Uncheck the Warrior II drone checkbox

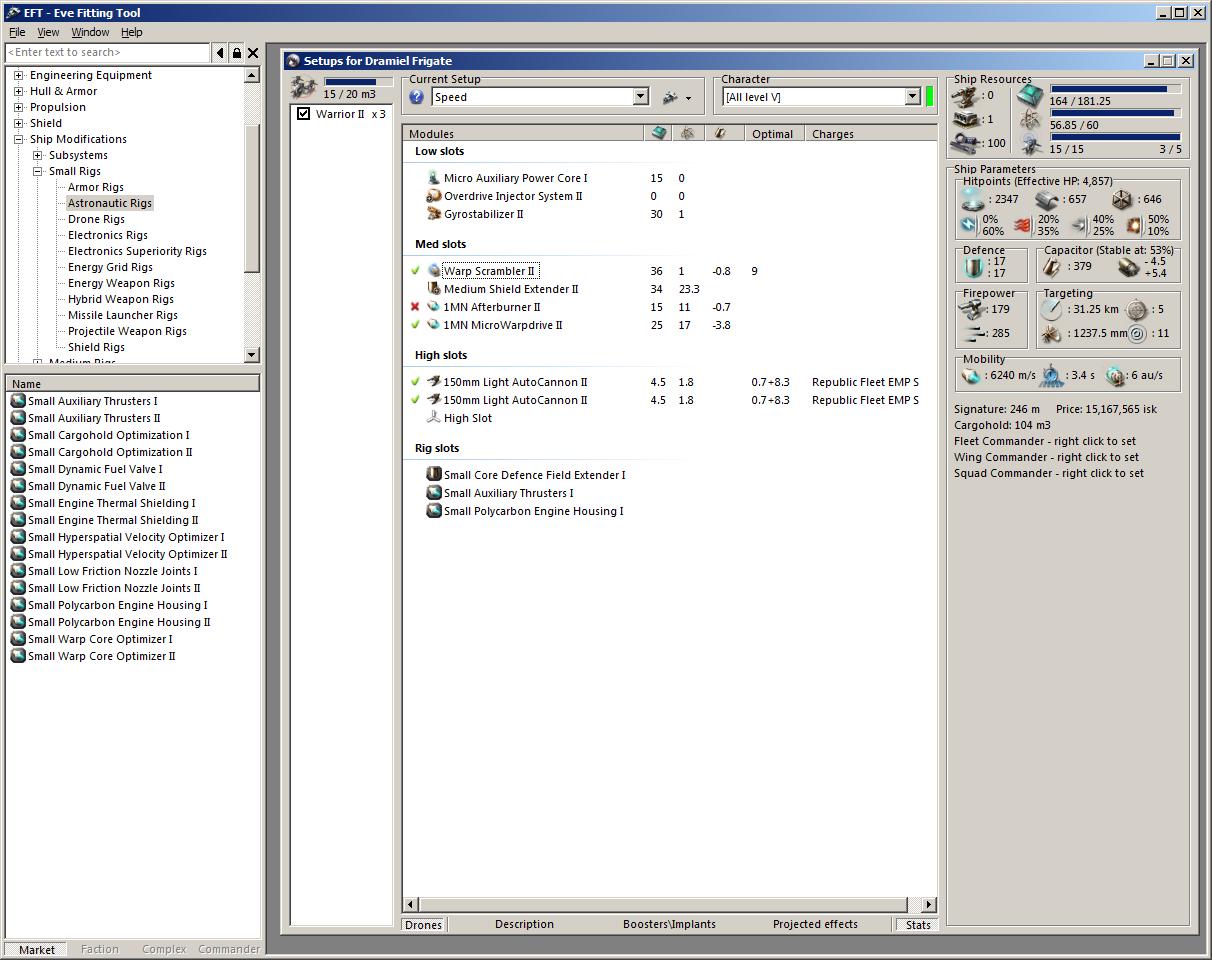[304, 114]
